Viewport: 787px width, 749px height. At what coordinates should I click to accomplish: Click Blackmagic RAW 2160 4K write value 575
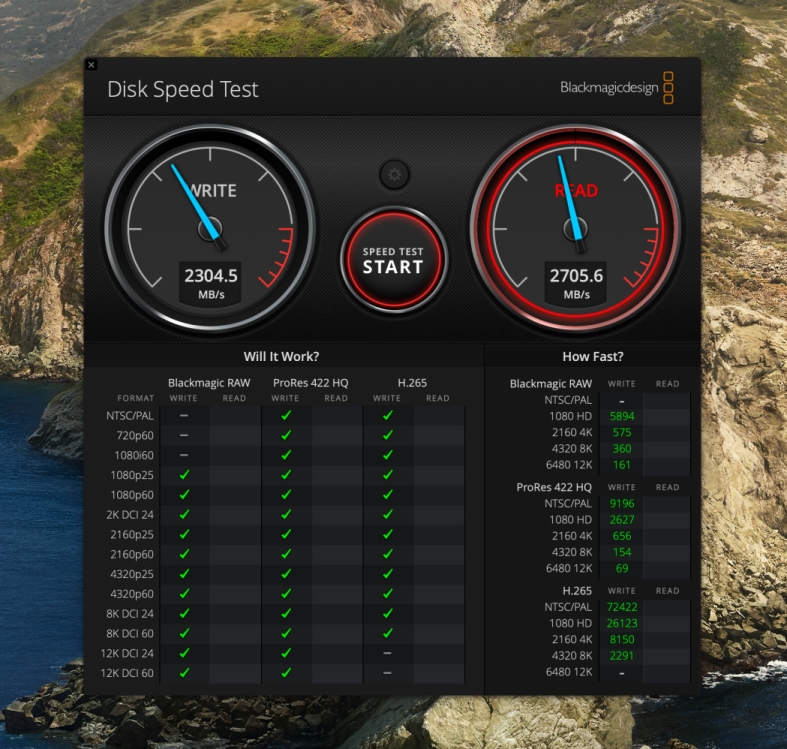click(x=622, y=432)
